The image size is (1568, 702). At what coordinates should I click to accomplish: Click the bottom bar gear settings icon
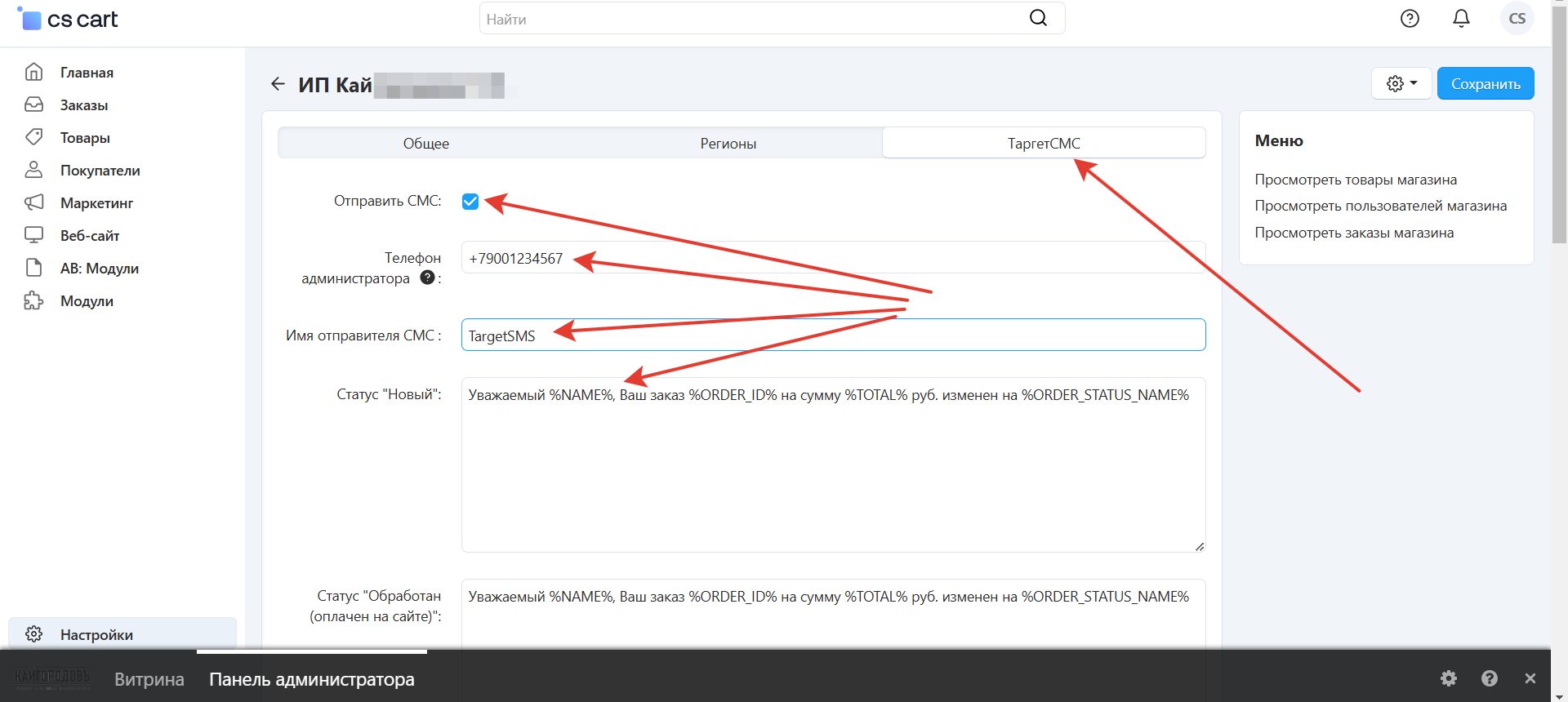[1449, 678]
